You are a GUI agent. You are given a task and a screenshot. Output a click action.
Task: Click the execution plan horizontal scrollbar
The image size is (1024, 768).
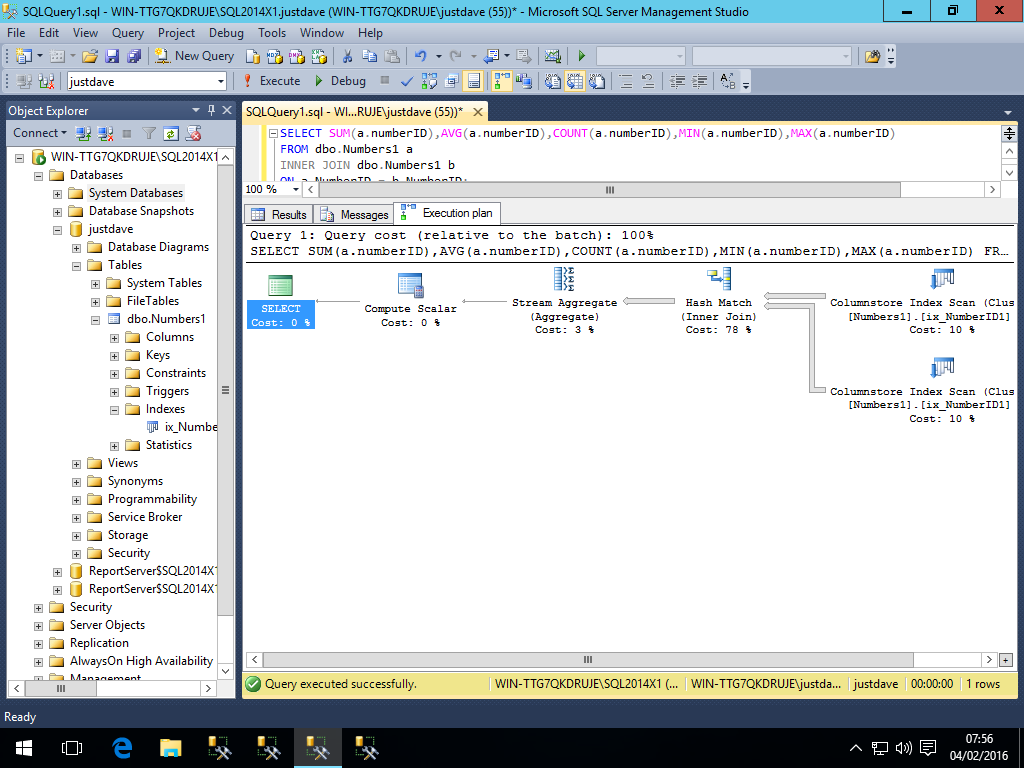point(587,660)
